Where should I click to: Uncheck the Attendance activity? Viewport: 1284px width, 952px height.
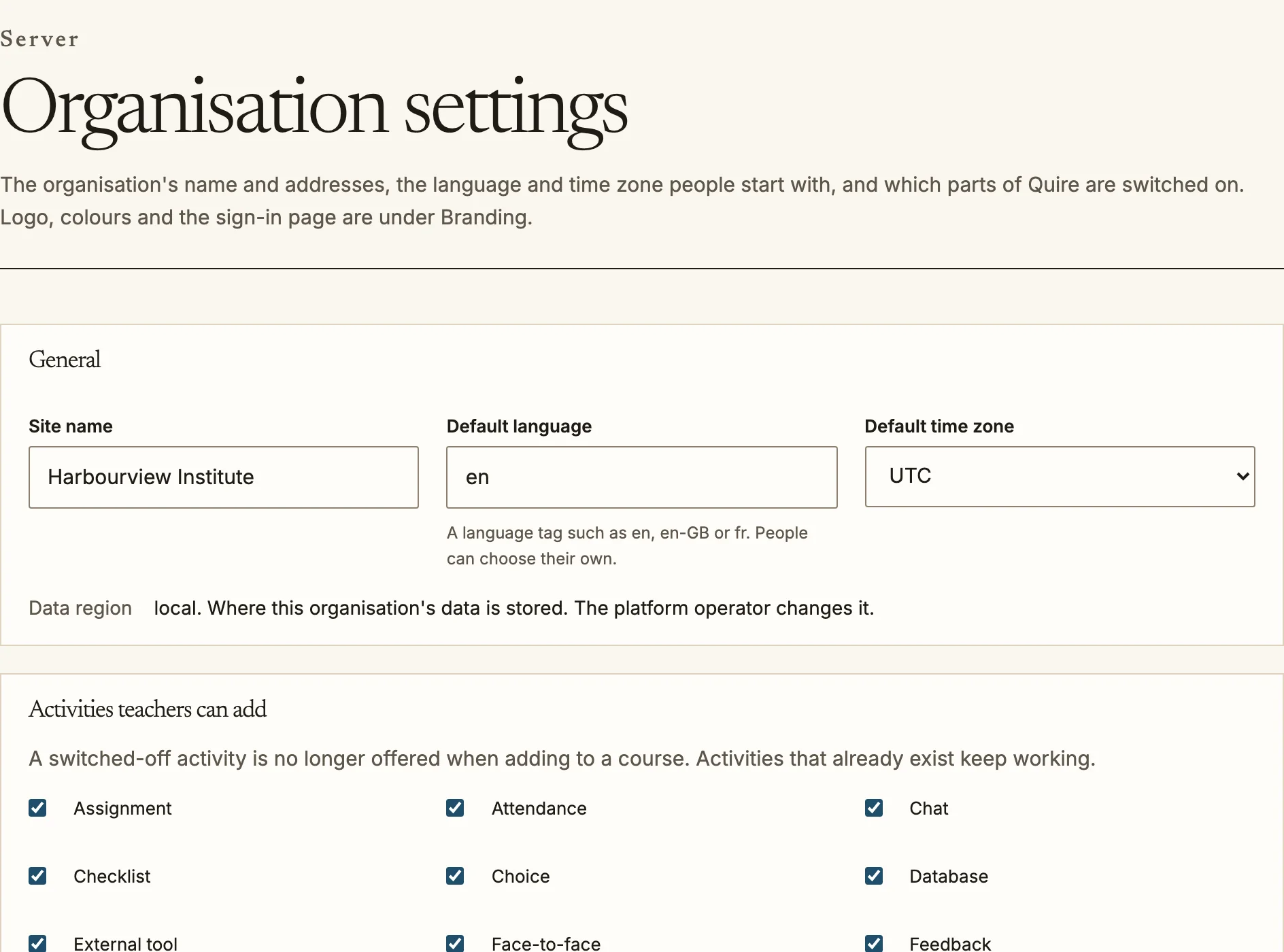click(455, 808)
